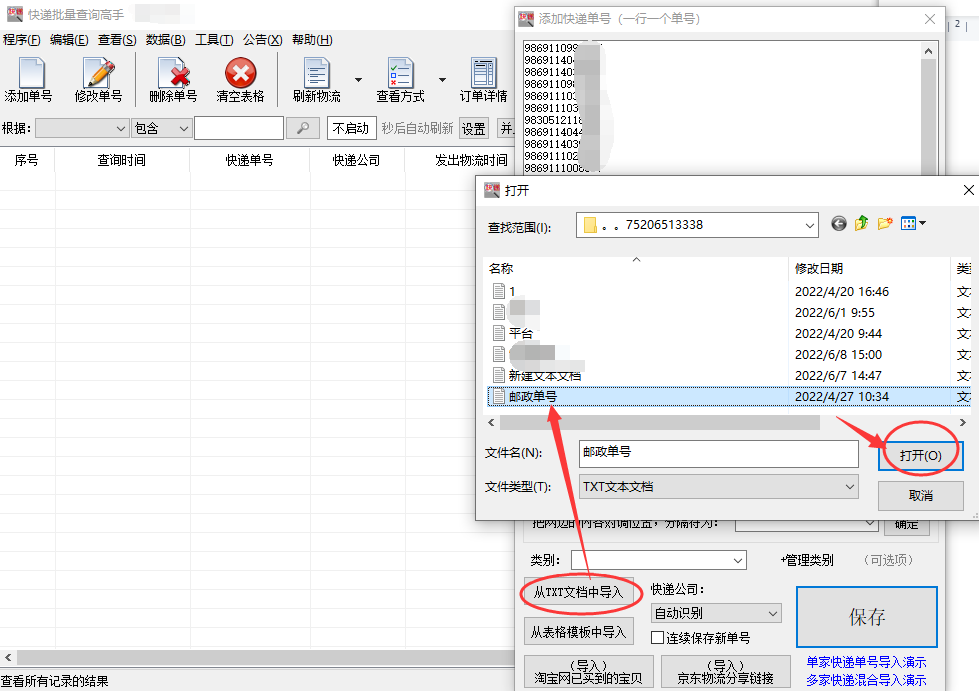Screen dimensions: 979x691
Task: Click the new folder icon in Open dialog
Action: click(x=884, y=223)
